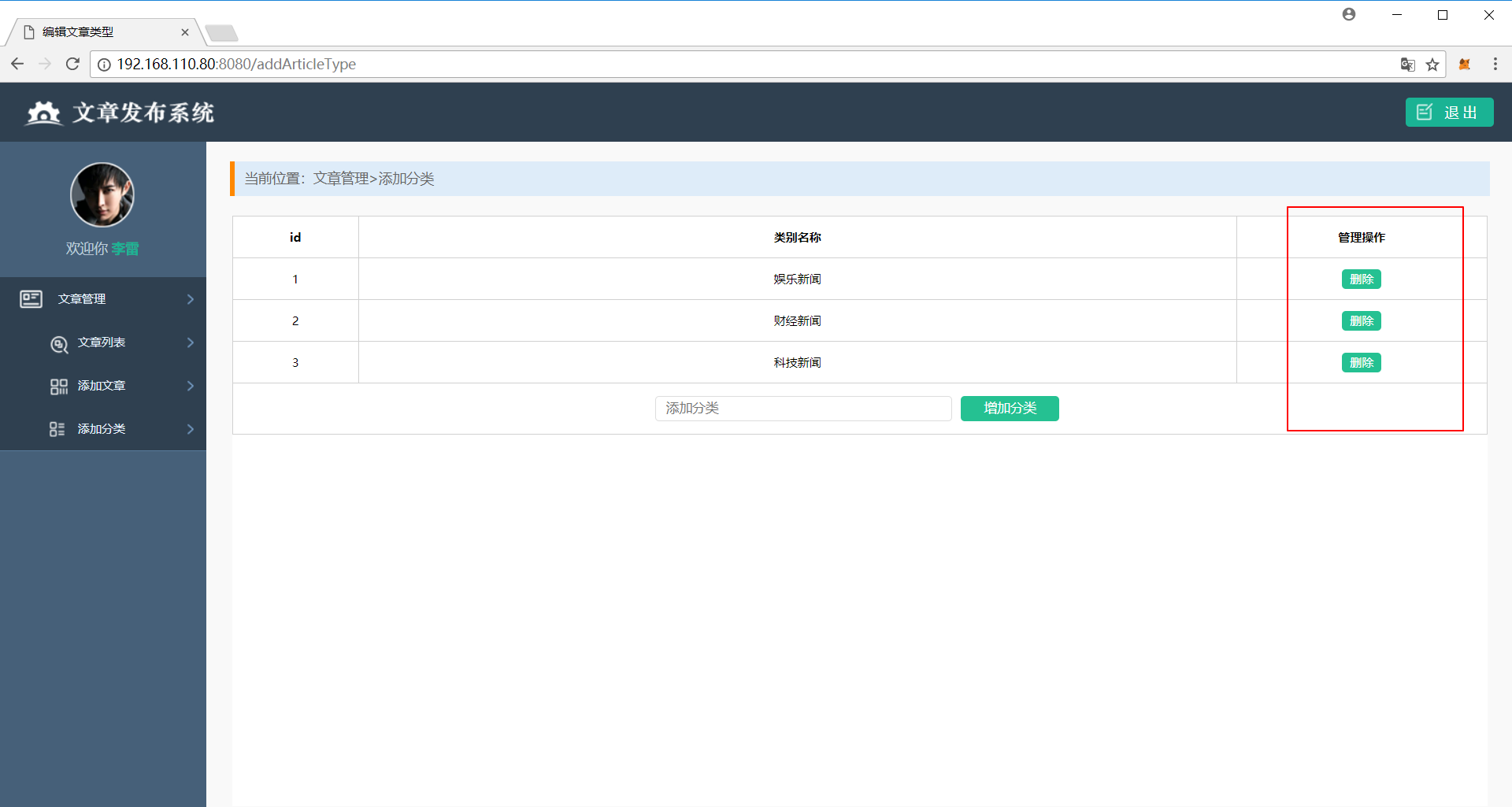Click the 文章管理 sidebar card icon
Image resolution: width=1512 pixels, height=807 pixels.
[31, 299]
